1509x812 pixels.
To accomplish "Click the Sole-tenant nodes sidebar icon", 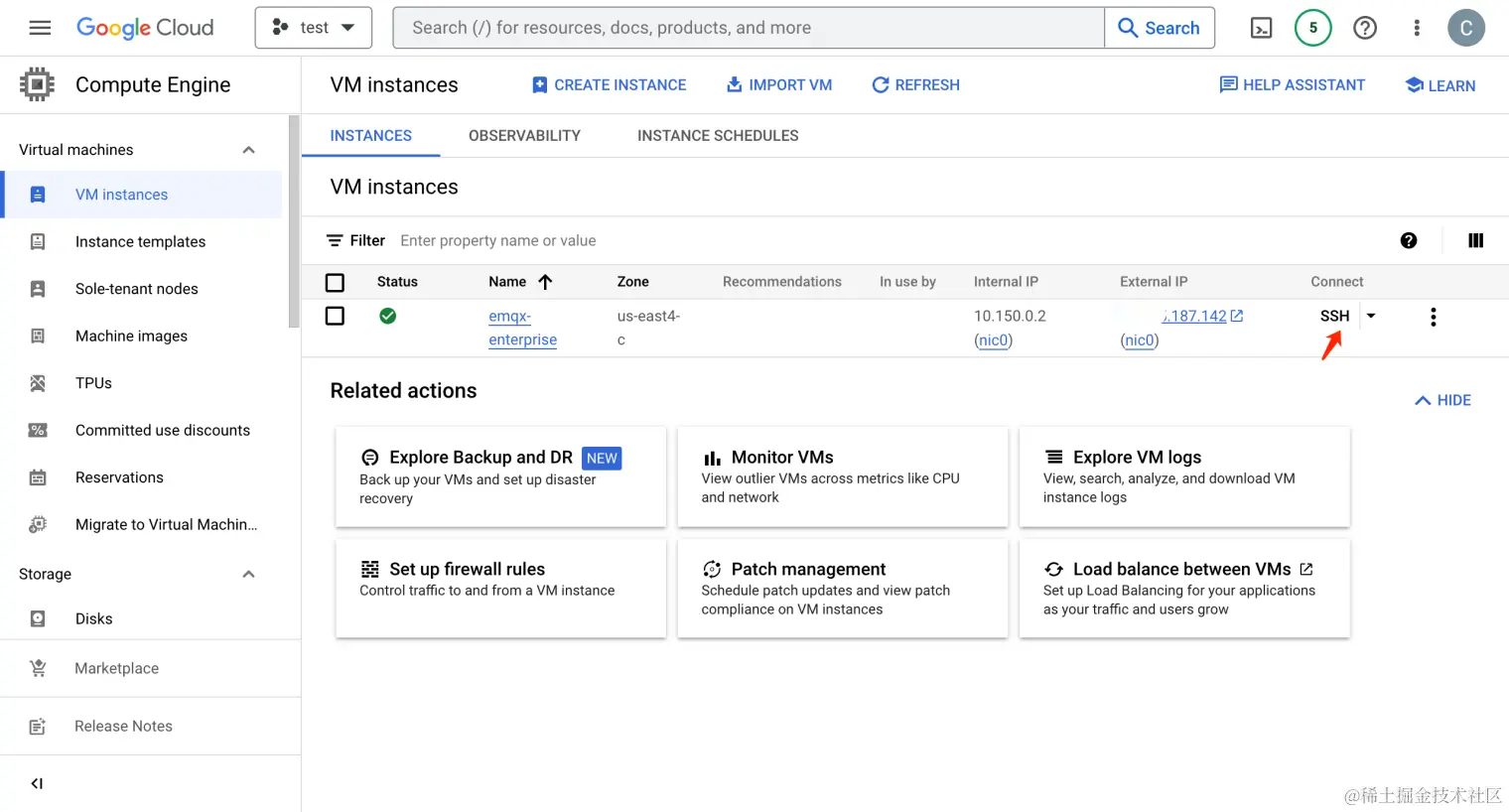I will pyautogui.click(x=38, y=289).
